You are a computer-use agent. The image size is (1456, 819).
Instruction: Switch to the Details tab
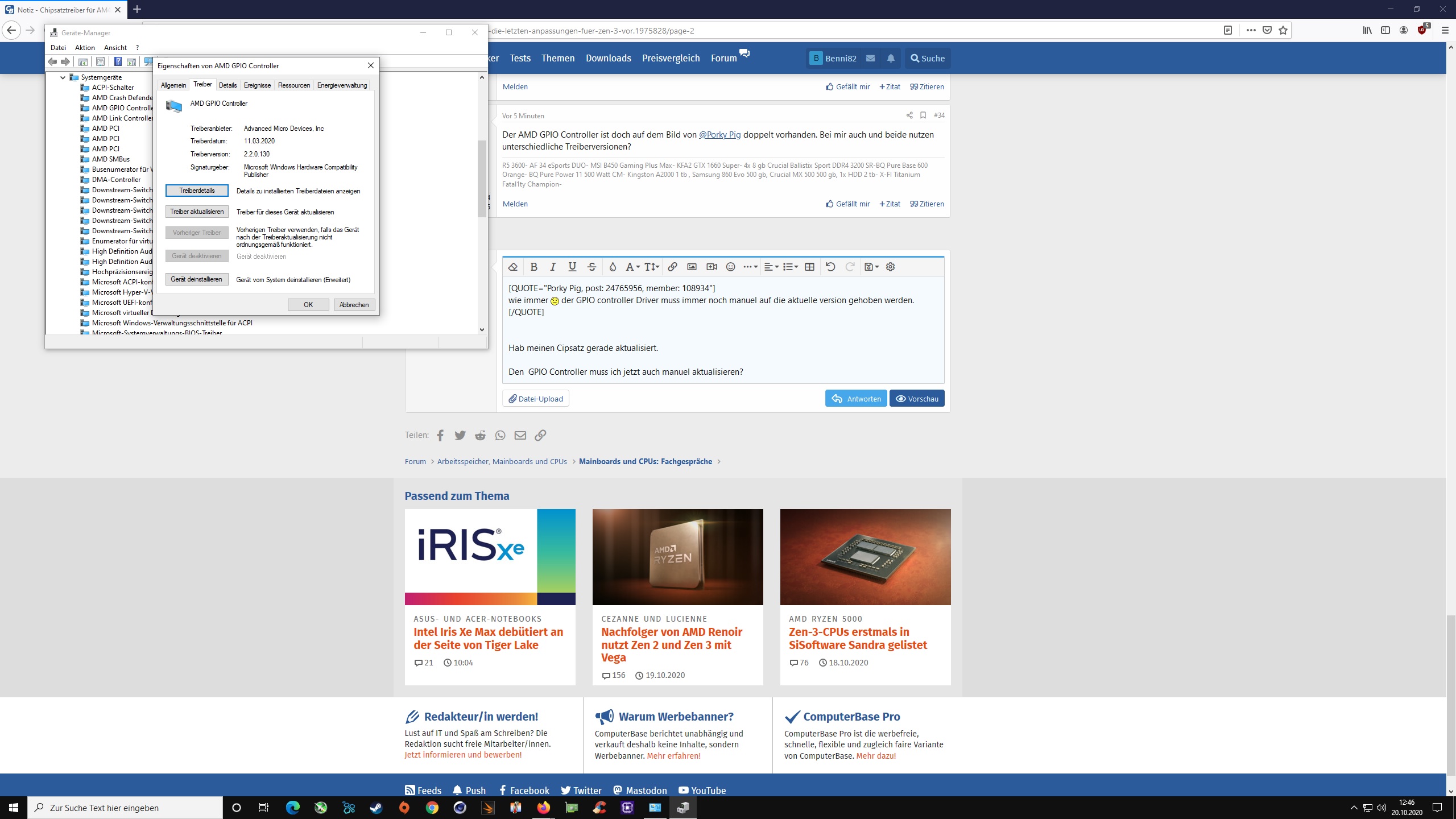click(227, 85)
